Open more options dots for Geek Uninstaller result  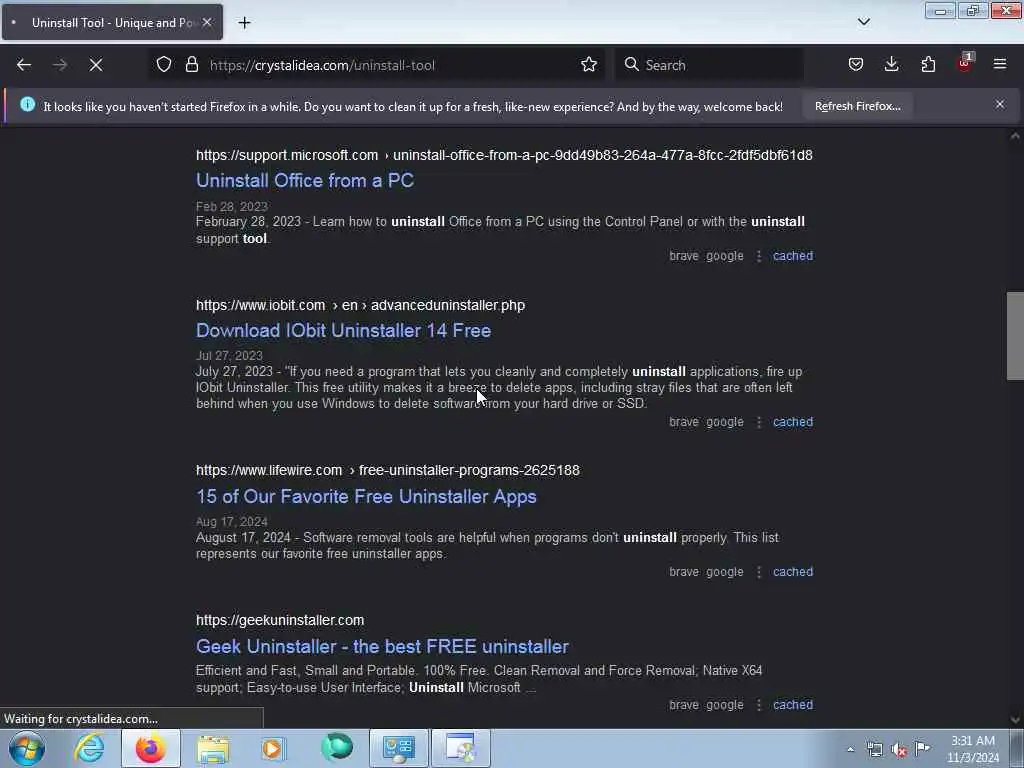[x=758, y=705]
